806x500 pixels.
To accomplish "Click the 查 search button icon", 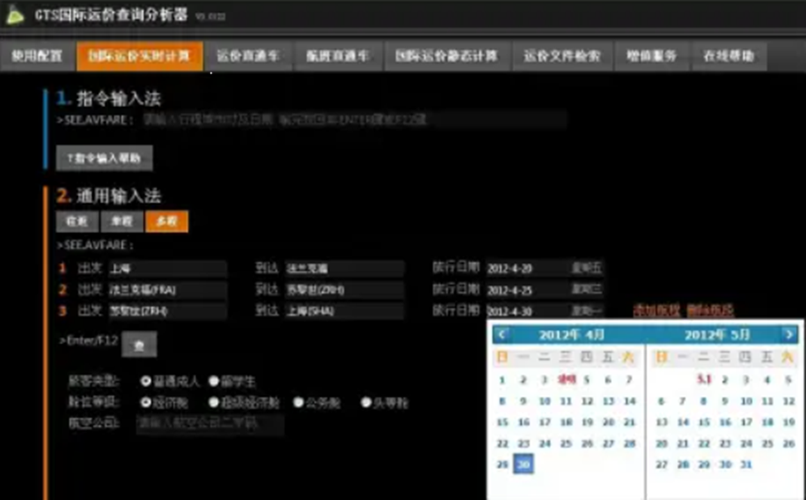I will pos(139,344).
